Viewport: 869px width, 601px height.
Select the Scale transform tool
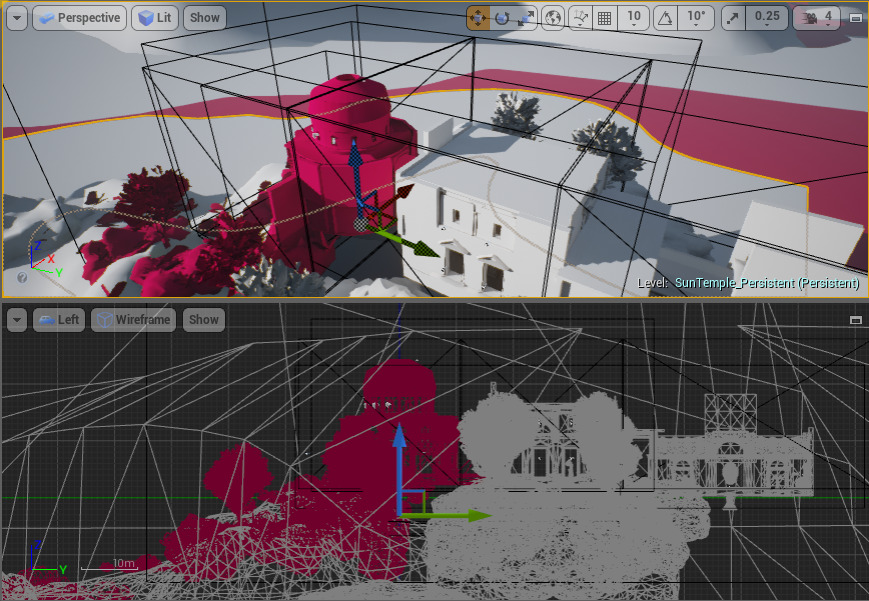[525, 16]
